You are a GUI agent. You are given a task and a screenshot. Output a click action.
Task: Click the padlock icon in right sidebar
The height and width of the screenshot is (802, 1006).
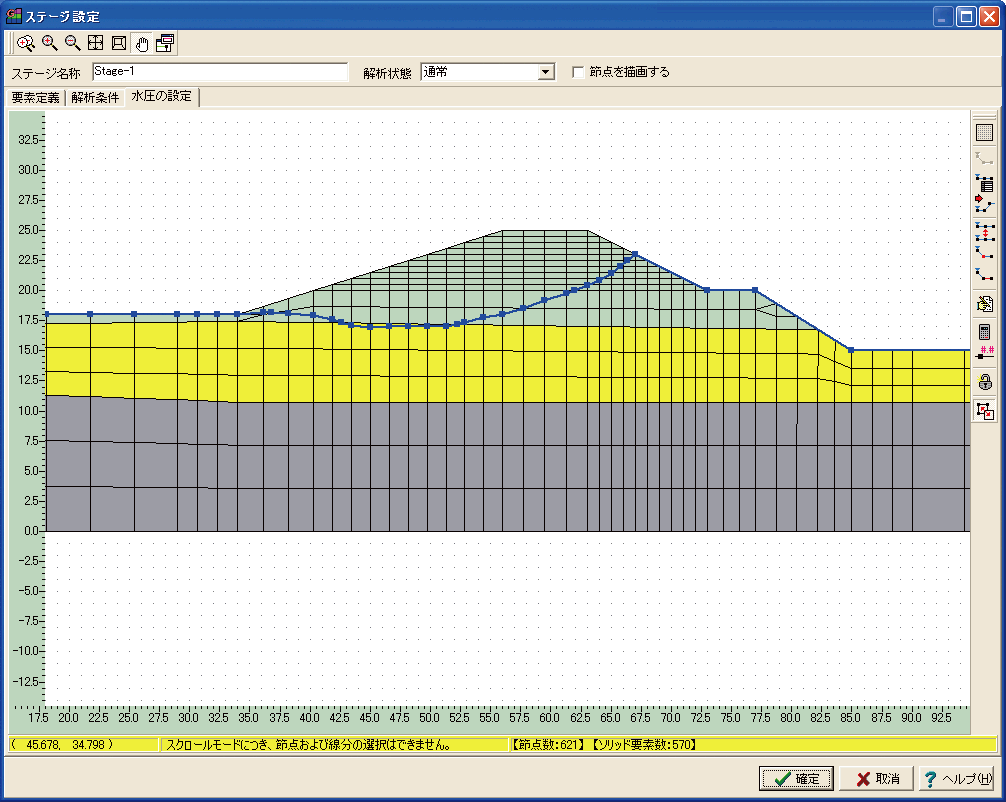(x=984, y=382)
